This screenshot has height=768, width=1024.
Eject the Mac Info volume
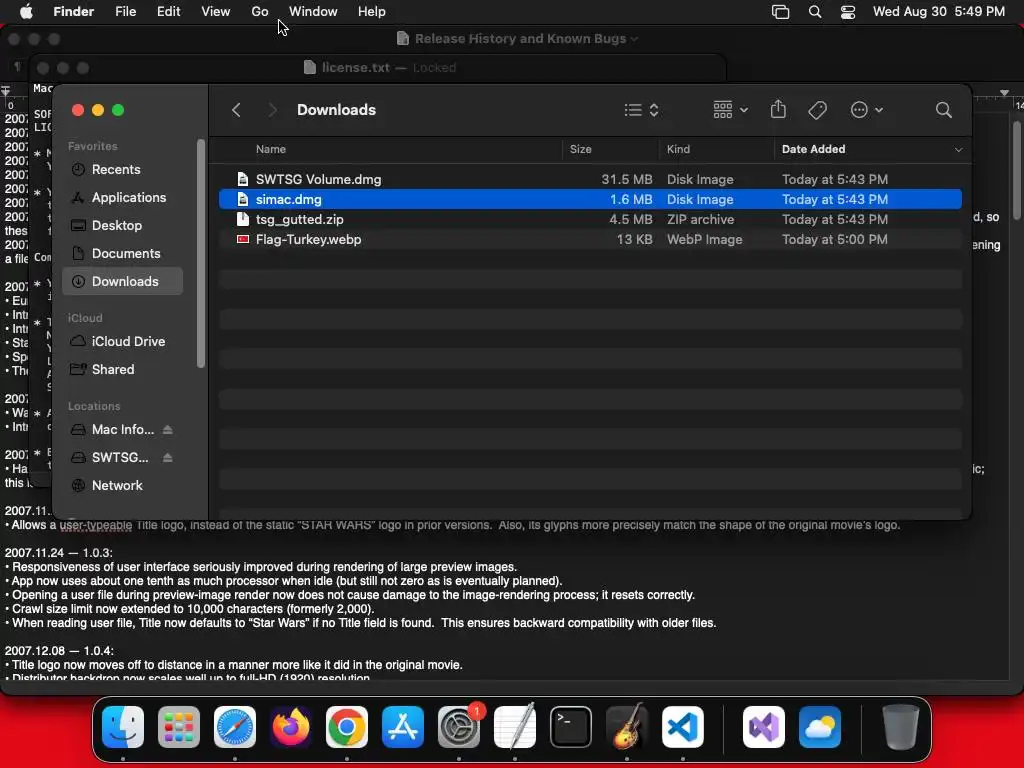tap(168, 430)
